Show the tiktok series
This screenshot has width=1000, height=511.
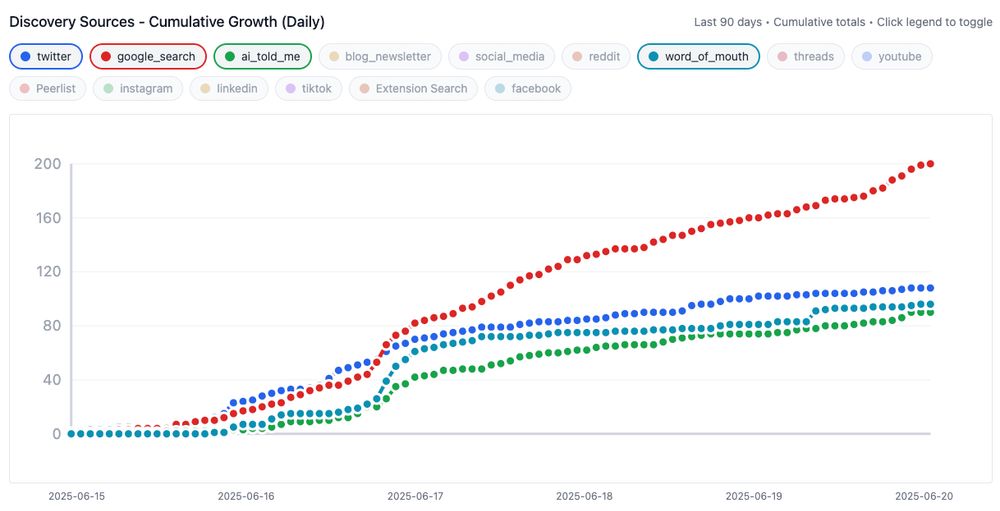pos(309,89)
